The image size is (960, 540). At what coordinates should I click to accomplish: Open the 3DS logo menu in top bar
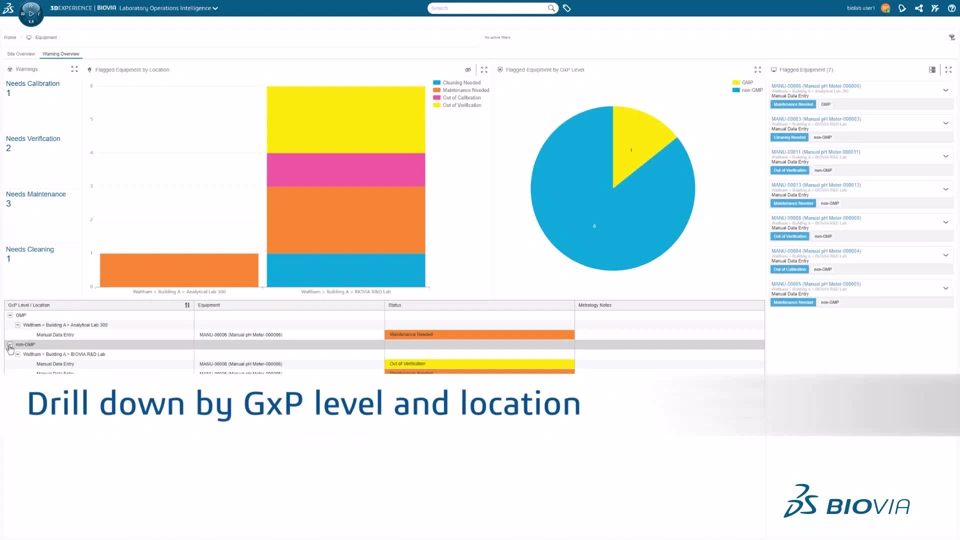coord(8,8)
